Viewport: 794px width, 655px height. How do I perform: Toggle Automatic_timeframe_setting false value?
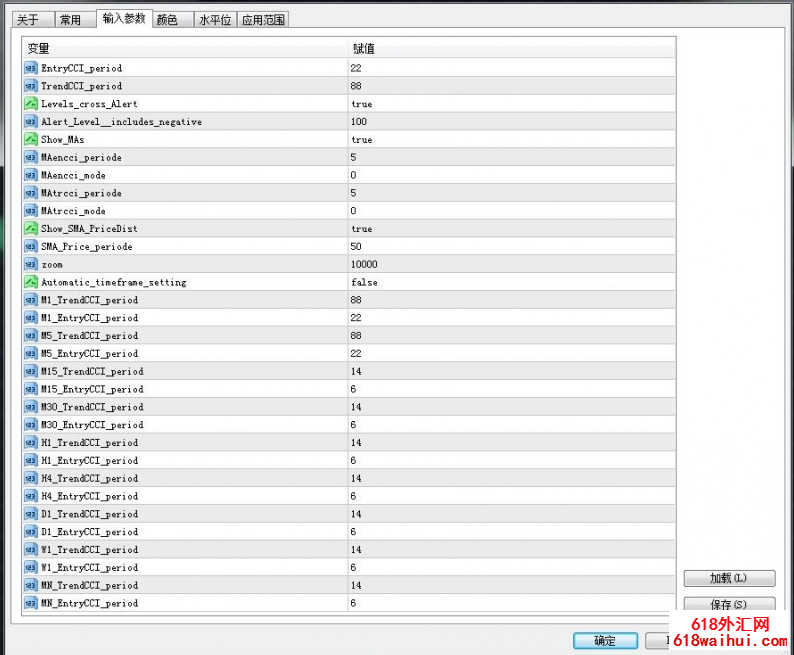[364, 282]
